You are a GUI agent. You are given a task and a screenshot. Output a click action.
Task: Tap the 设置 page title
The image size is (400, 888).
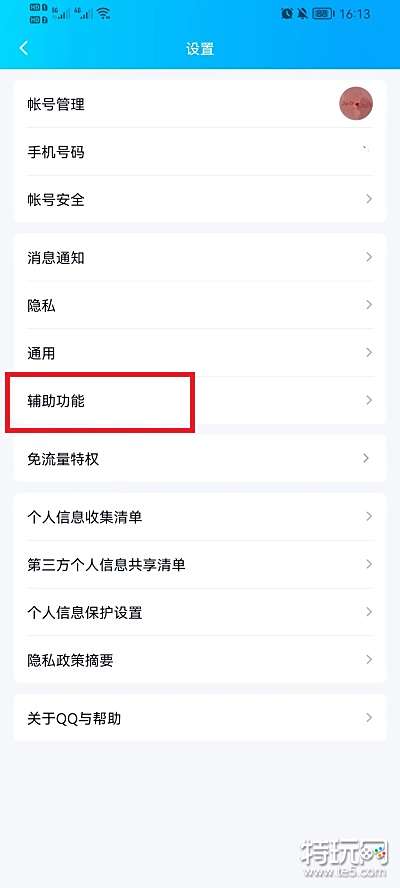coord(200,49)
